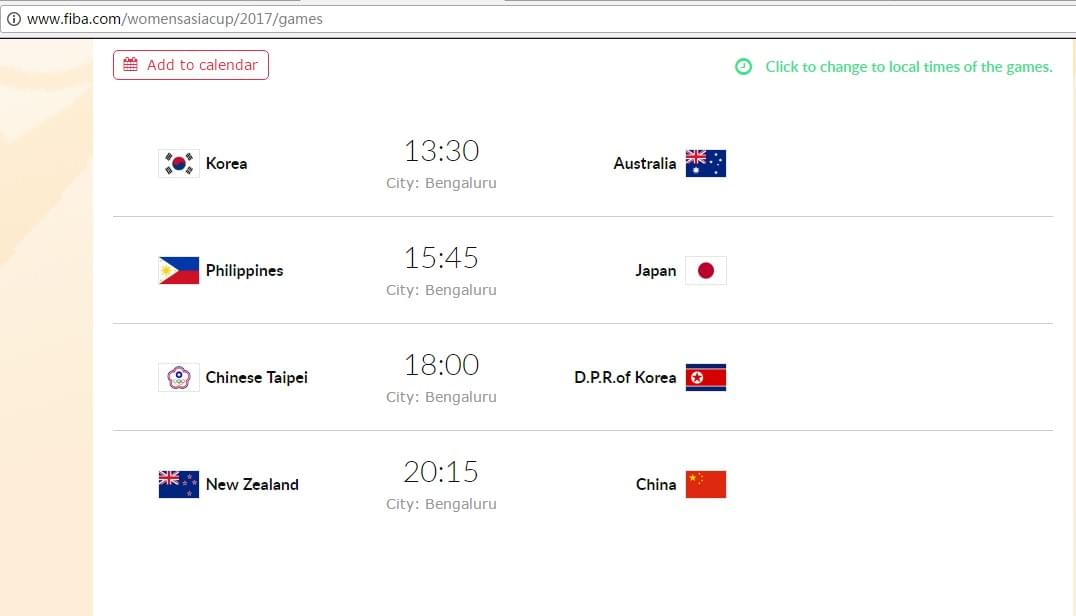Click the green clock icon
This screenshot has width=1076, height=616.
coord(743,67)
